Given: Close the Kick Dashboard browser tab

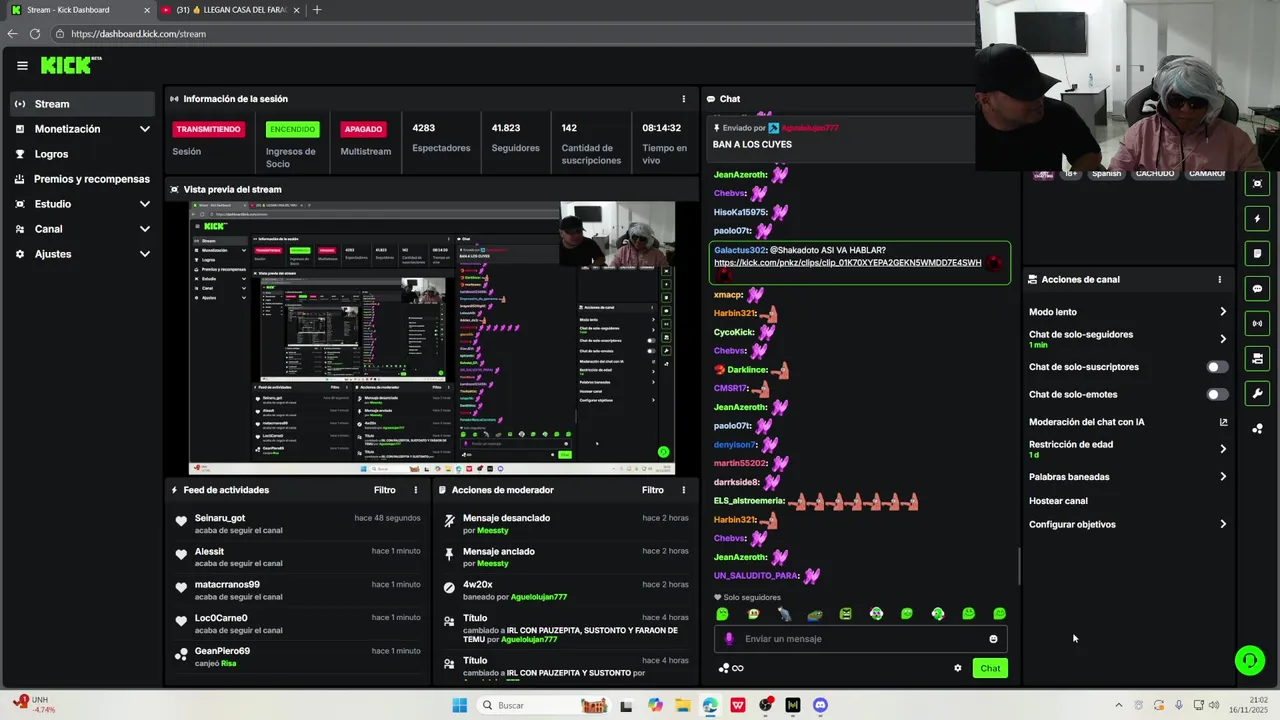Looking at the screenshot, I should 147,10.
